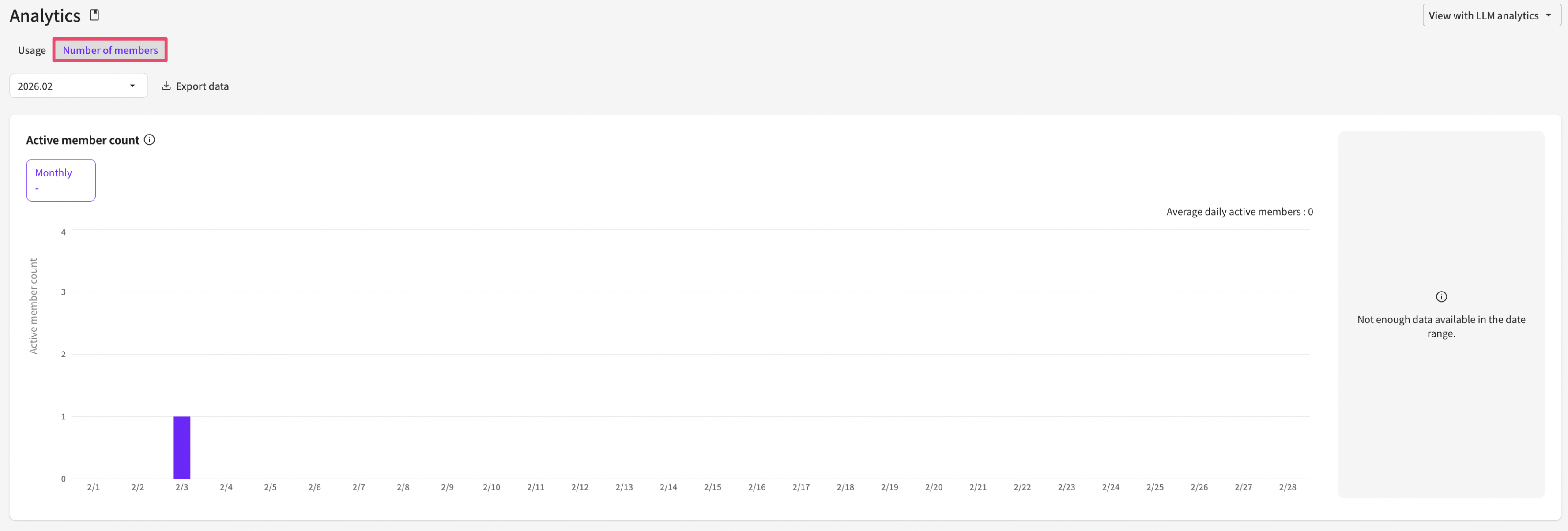
Task: Click the 2/14 date label on the x-axis
Action: (x=668, y=487)
